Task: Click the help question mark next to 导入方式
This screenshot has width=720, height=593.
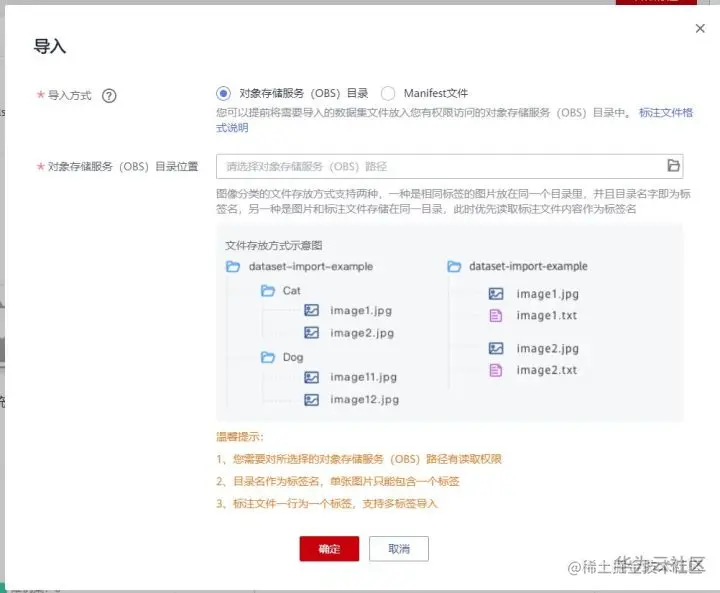Action: (x=109, y=96)
